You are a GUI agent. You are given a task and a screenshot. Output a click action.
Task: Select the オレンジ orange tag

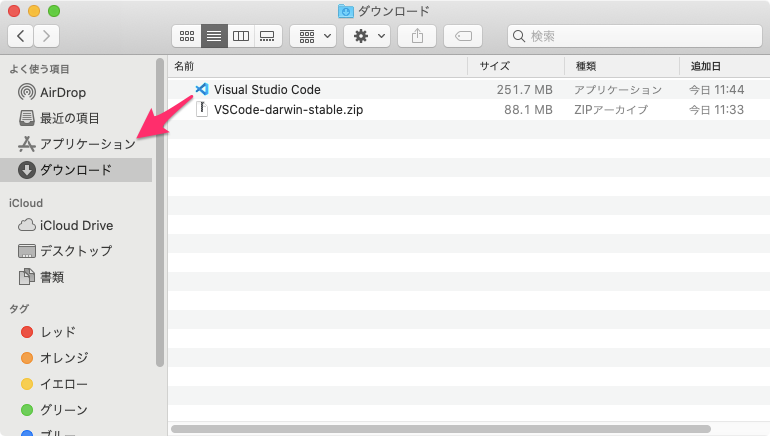tap(76, 358)
